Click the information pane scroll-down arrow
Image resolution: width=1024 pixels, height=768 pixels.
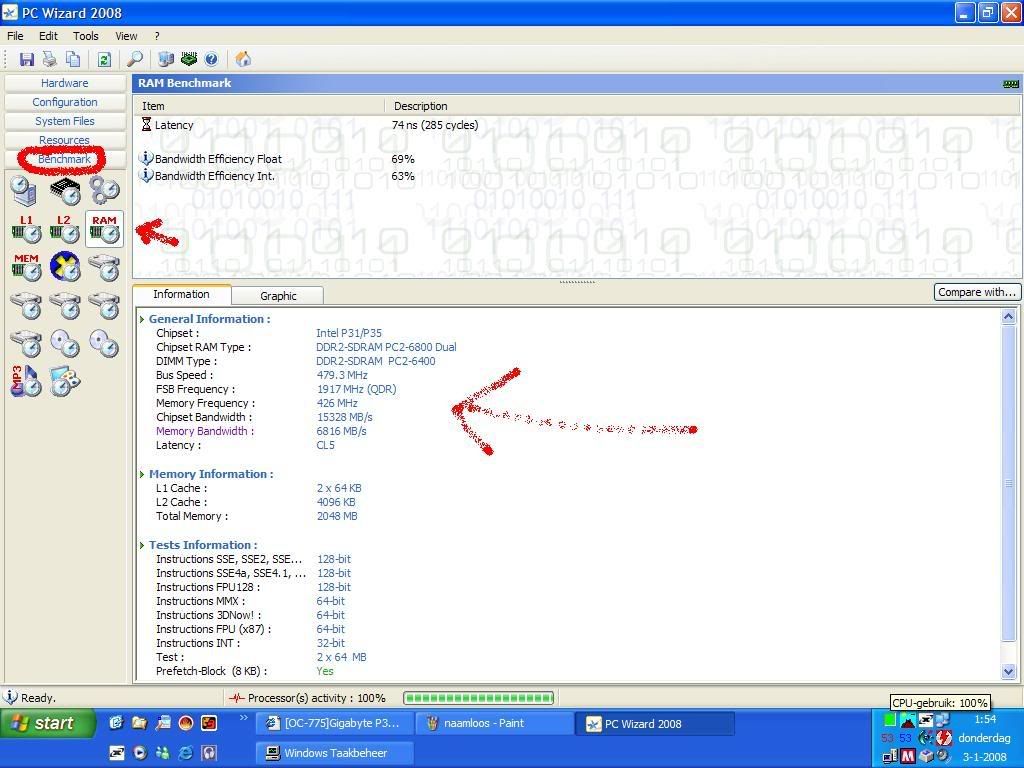point(1008,671)
